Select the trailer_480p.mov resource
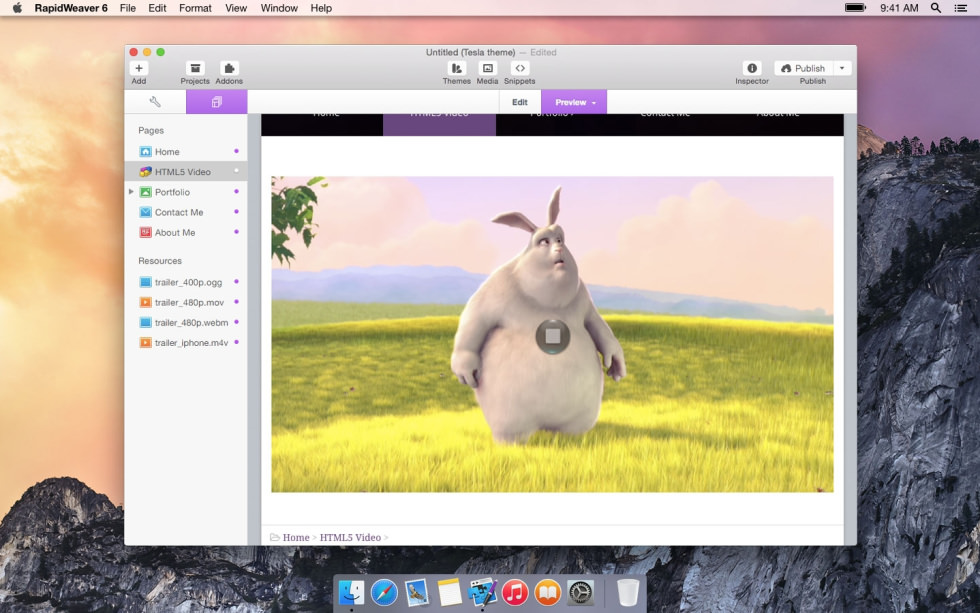Viewport: 980px width, 613px height. 186,302
